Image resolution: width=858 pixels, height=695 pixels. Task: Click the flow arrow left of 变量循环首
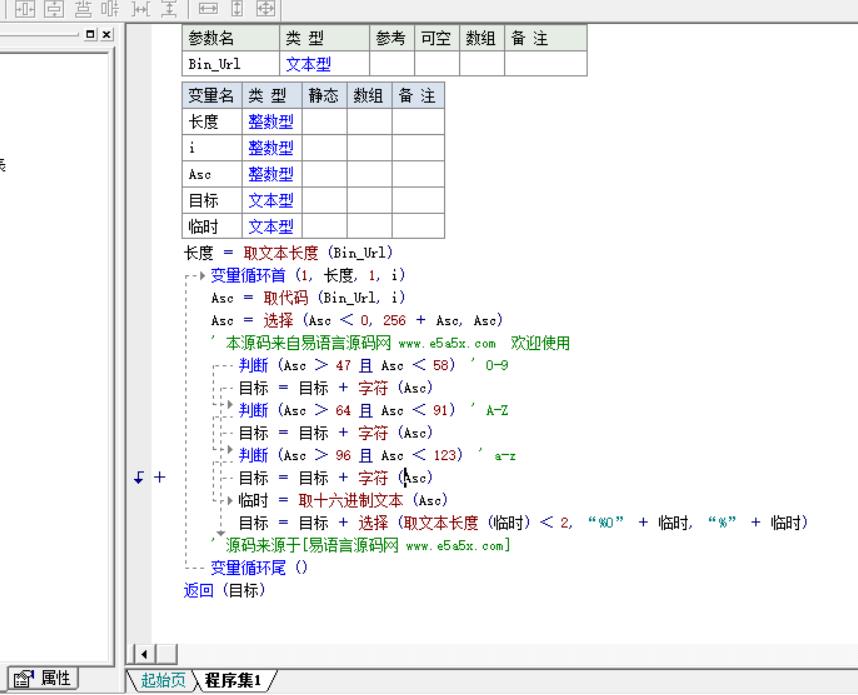[x=201, y=275]
